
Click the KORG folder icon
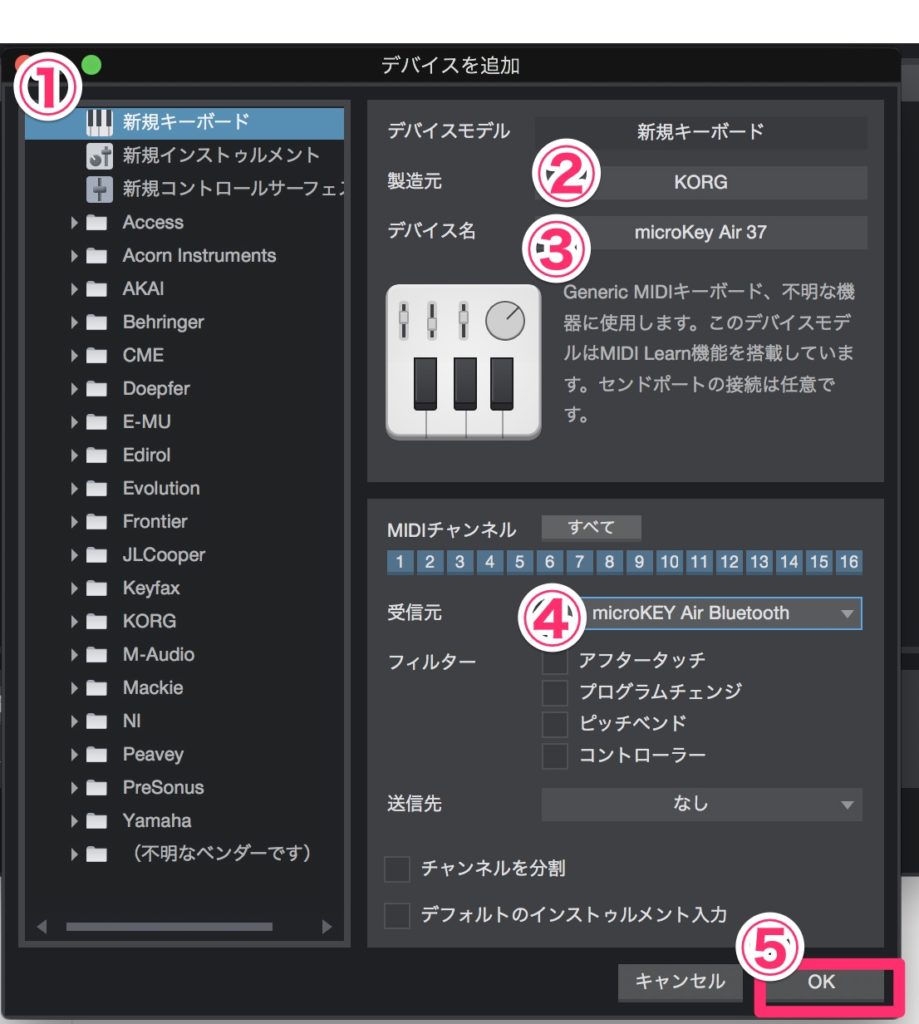[97, 621]
